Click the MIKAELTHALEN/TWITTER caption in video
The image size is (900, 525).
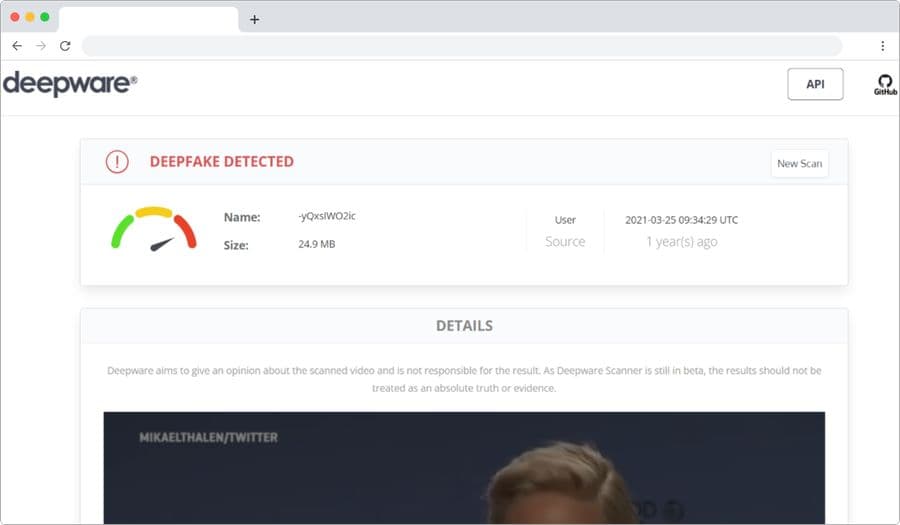pos(208,438)
